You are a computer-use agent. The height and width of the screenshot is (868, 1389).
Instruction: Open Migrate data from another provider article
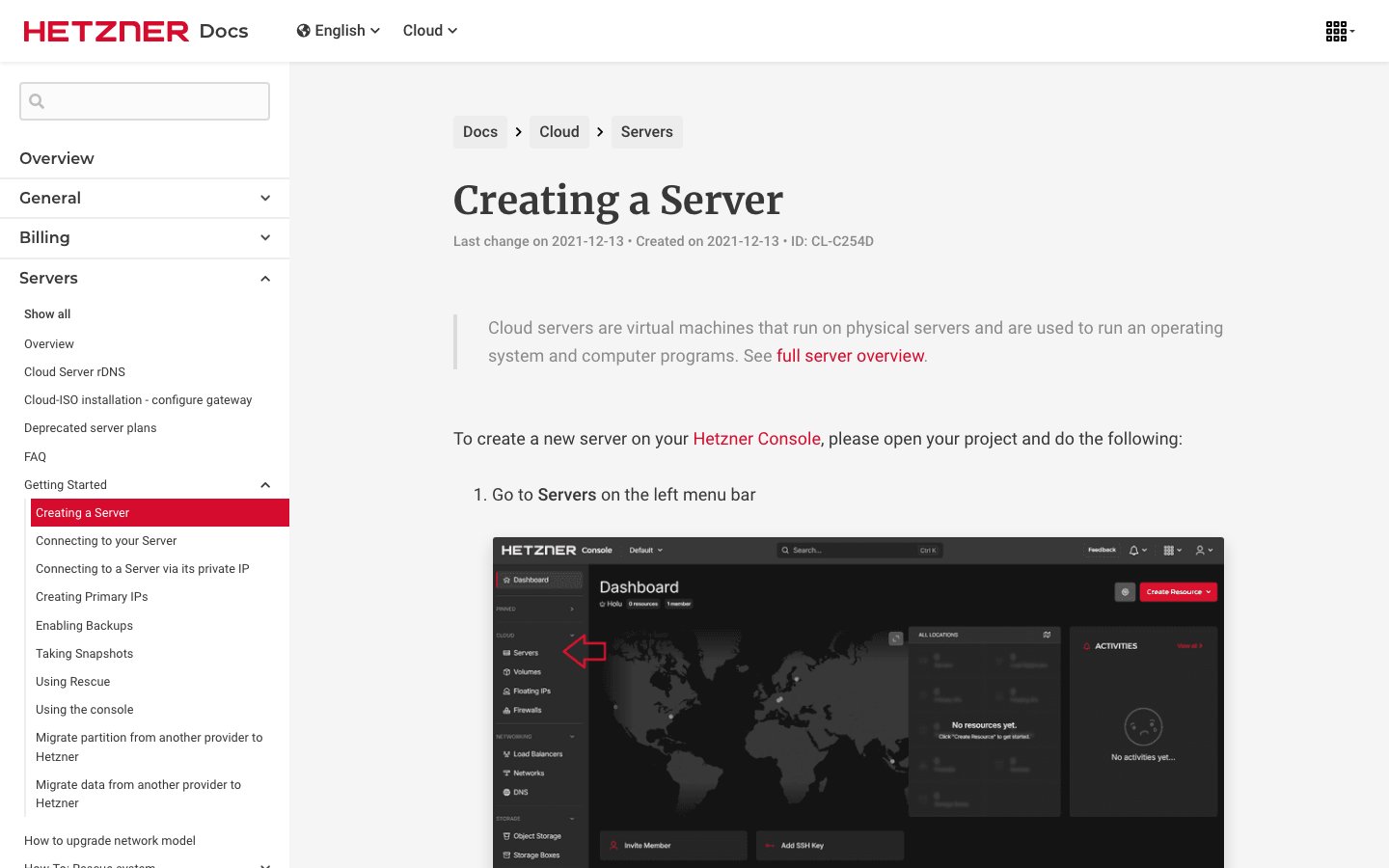[x=139, y=794]
